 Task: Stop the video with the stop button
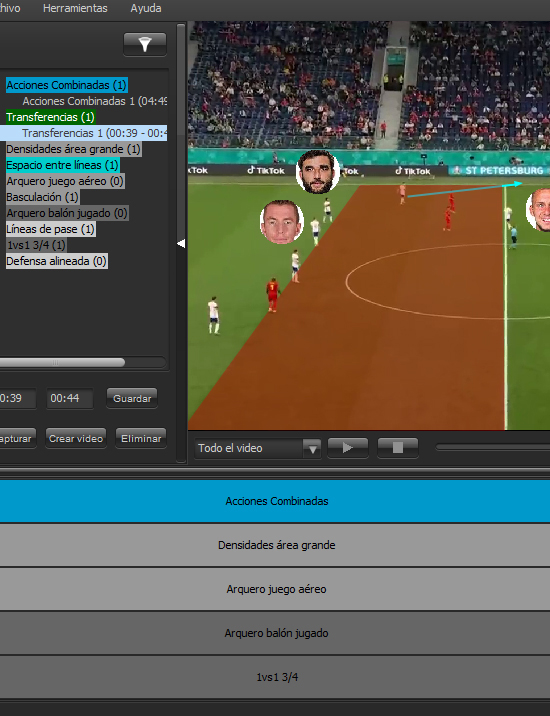pyautogui.click(x=397, y=448)
